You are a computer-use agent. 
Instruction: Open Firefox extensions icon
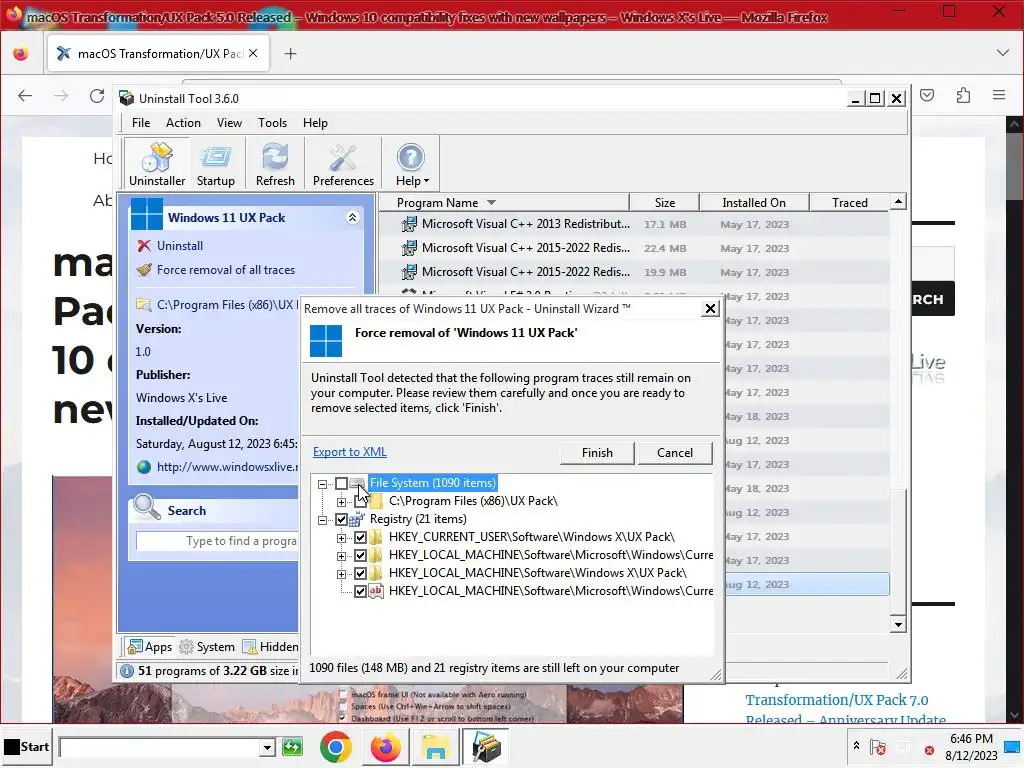point(963,95)
